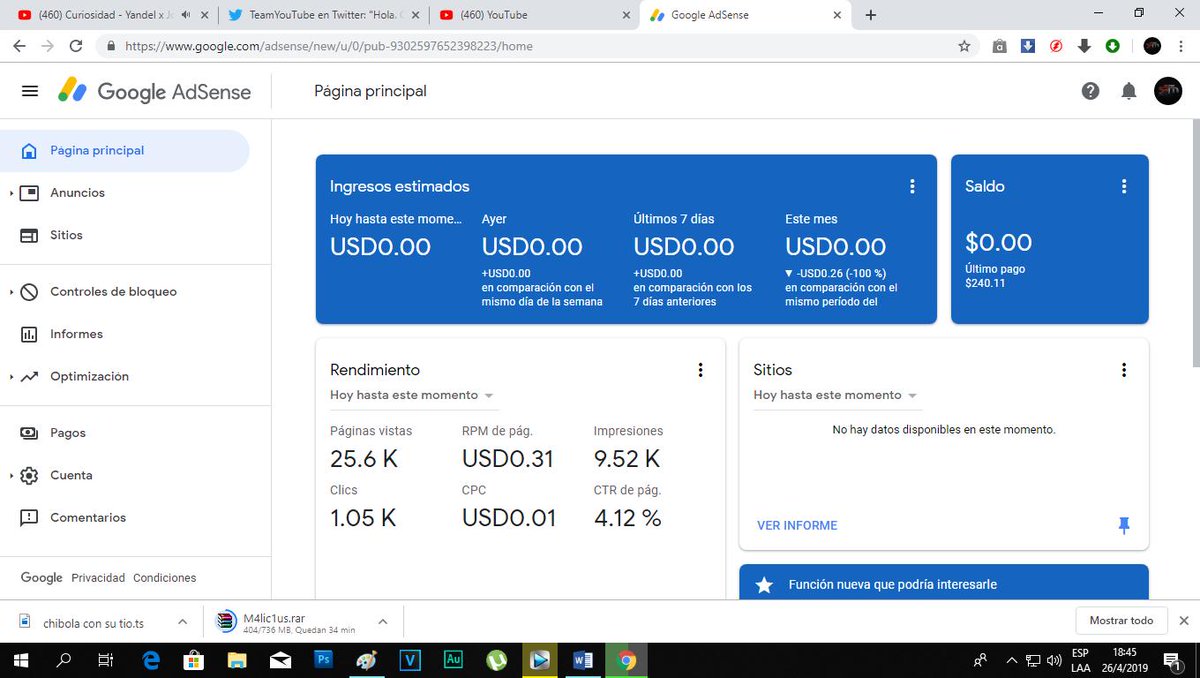Open the Condiciones footer link
This screenshot has width=1200, height=678.
point(165,578)
